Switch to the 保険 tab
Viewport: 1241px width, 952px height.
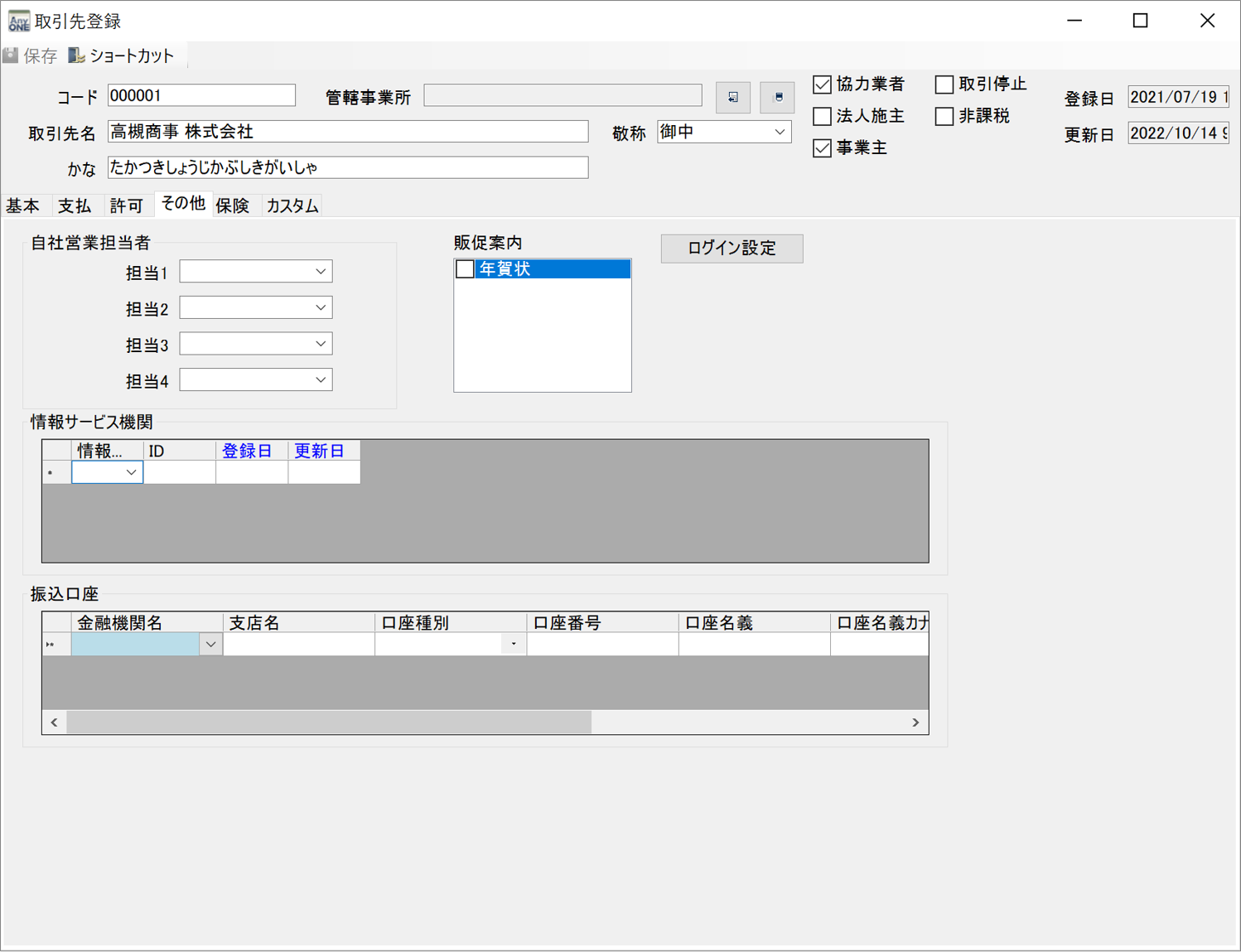click(x=234, y=205)
